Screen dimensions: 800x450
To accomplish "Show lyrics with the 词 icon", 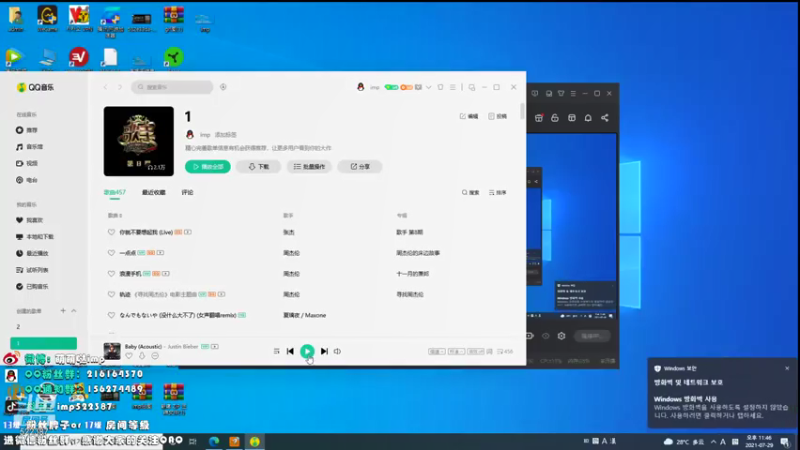I will tap(489, 352).
